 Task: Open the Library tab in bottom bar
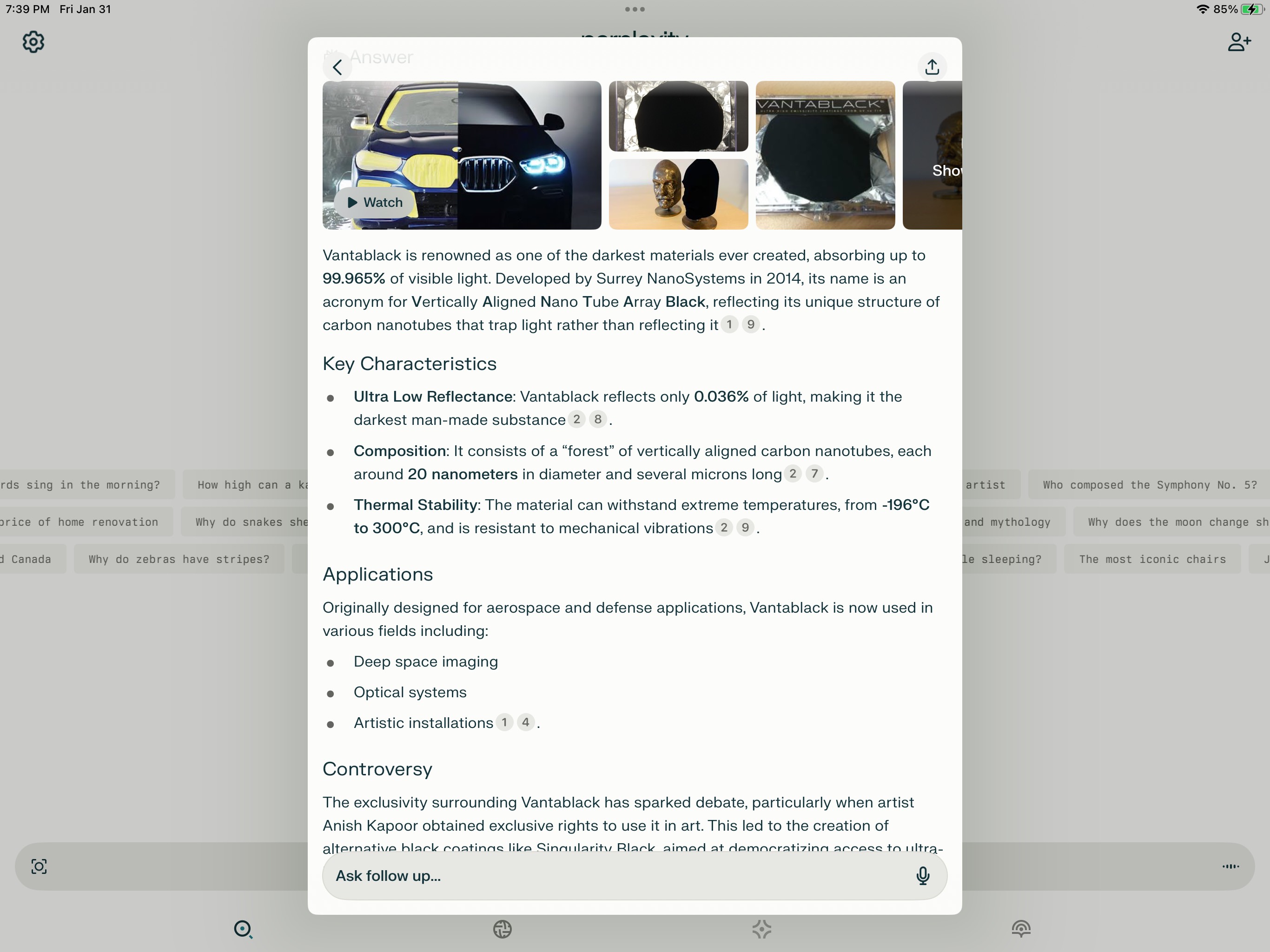pos(1021,929)
